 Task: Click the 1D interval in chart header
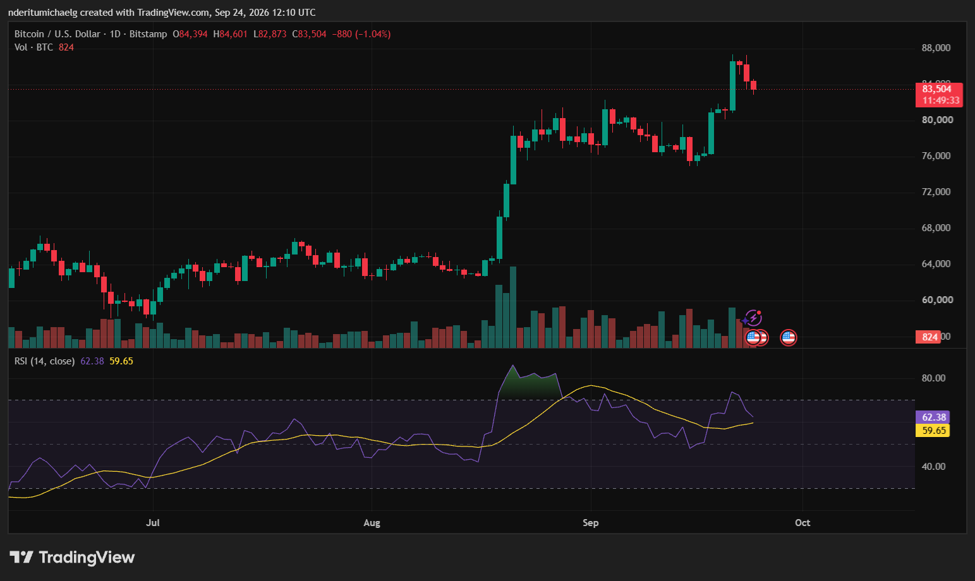tap(115, 34)
